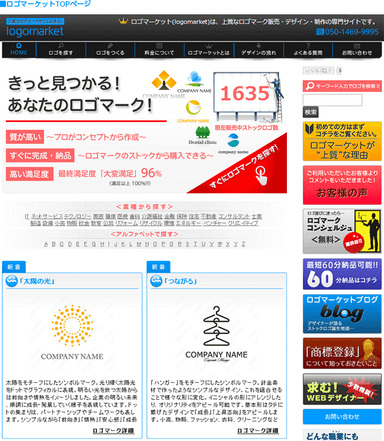Open the ロゴマークコンシェルジュ banner

[342, 231]
